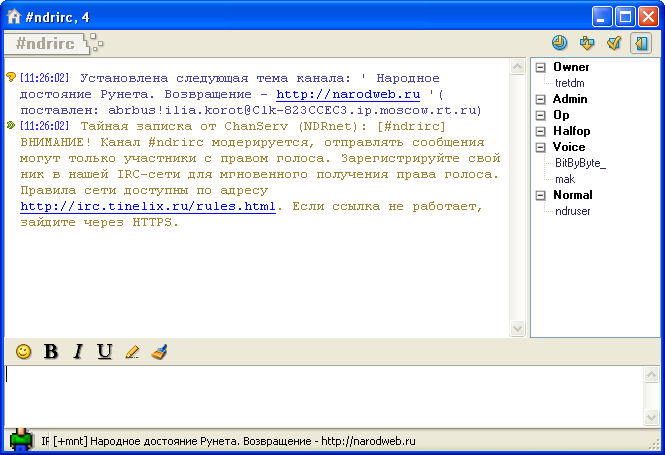
Task: Collapse the Normal group in user list
Action: point(540,195)
